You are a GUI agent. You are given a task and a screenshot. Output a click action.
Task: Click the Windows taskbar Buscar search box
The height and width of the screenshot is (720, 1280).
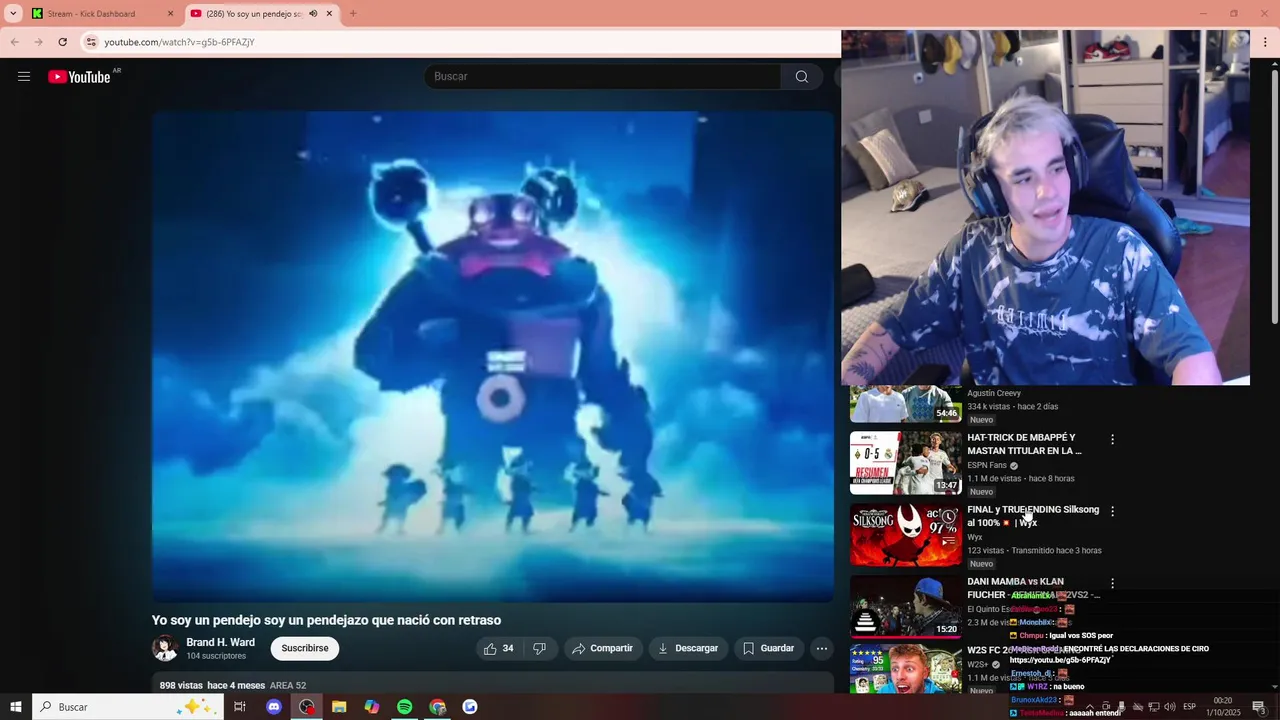(x=128, y=707)
